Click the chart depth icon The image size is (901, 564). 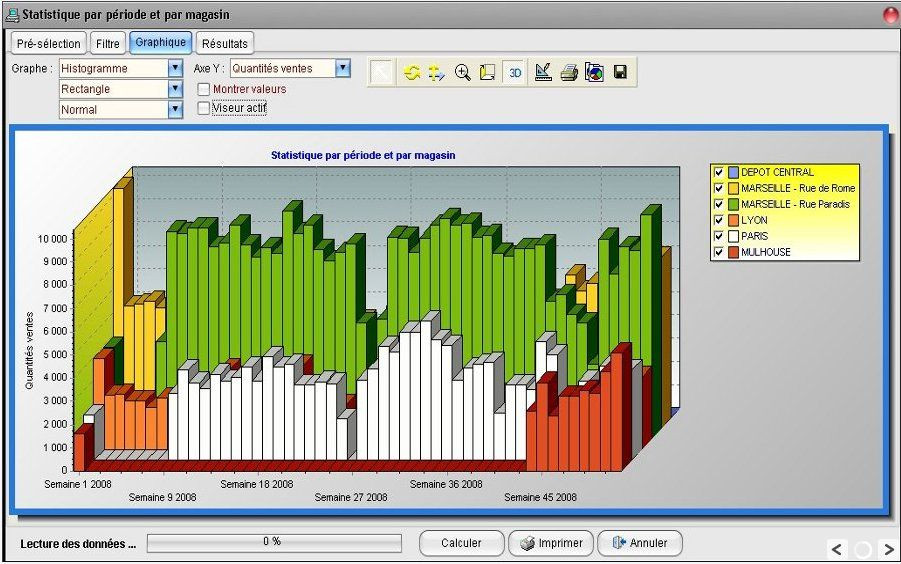(x=487, y=73)
